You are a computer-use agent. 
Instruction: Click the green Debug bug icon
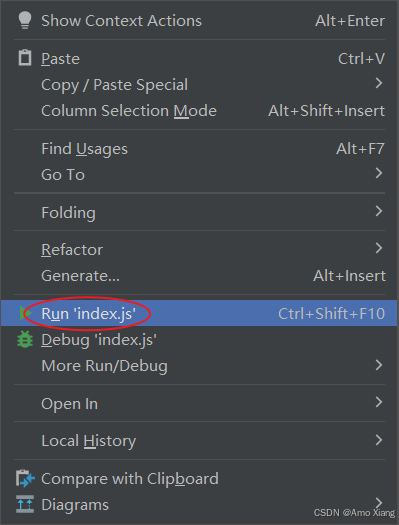[25, 340]
